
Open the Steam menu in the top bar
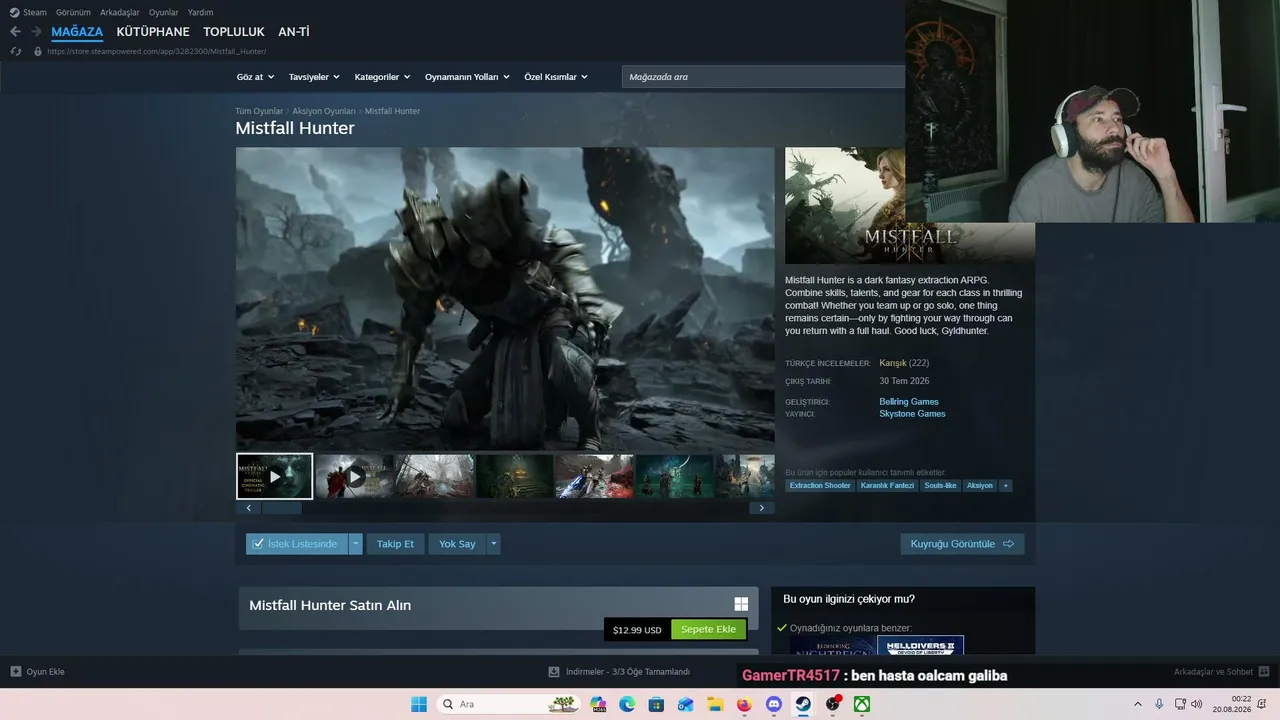click(x=28, y=13)
